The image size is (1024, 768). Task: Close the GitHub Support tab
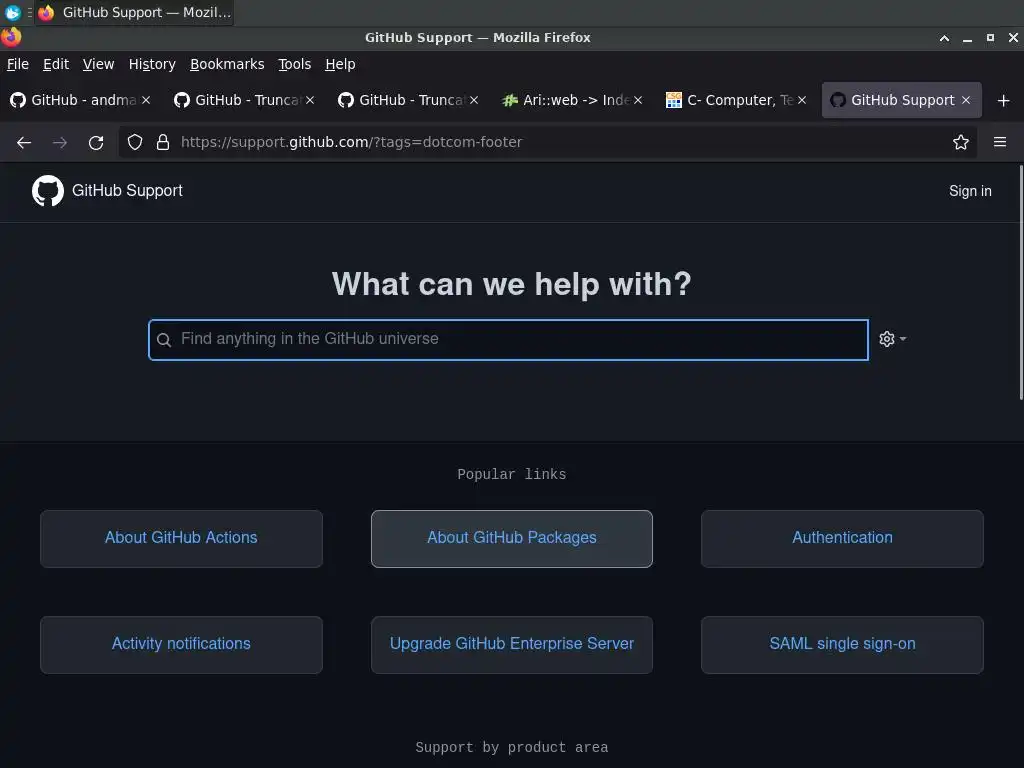(966, 100)
